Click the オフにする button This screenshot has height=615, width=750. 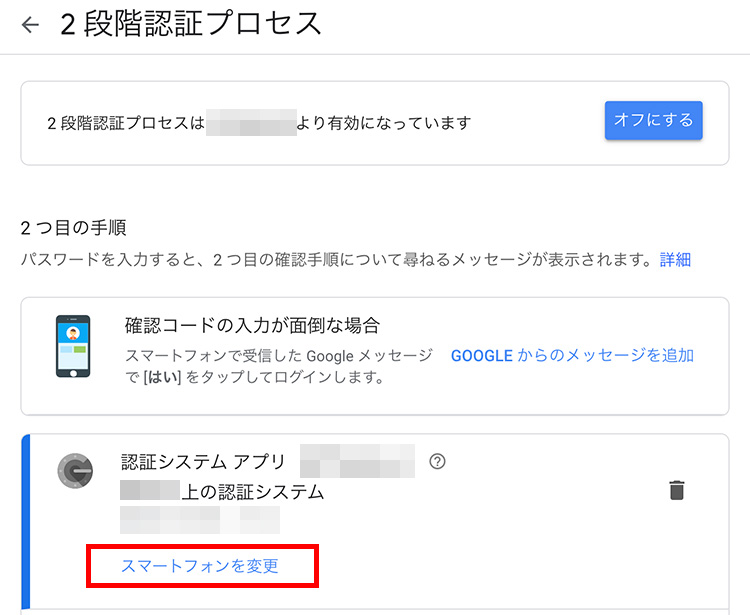coord(653,120)
